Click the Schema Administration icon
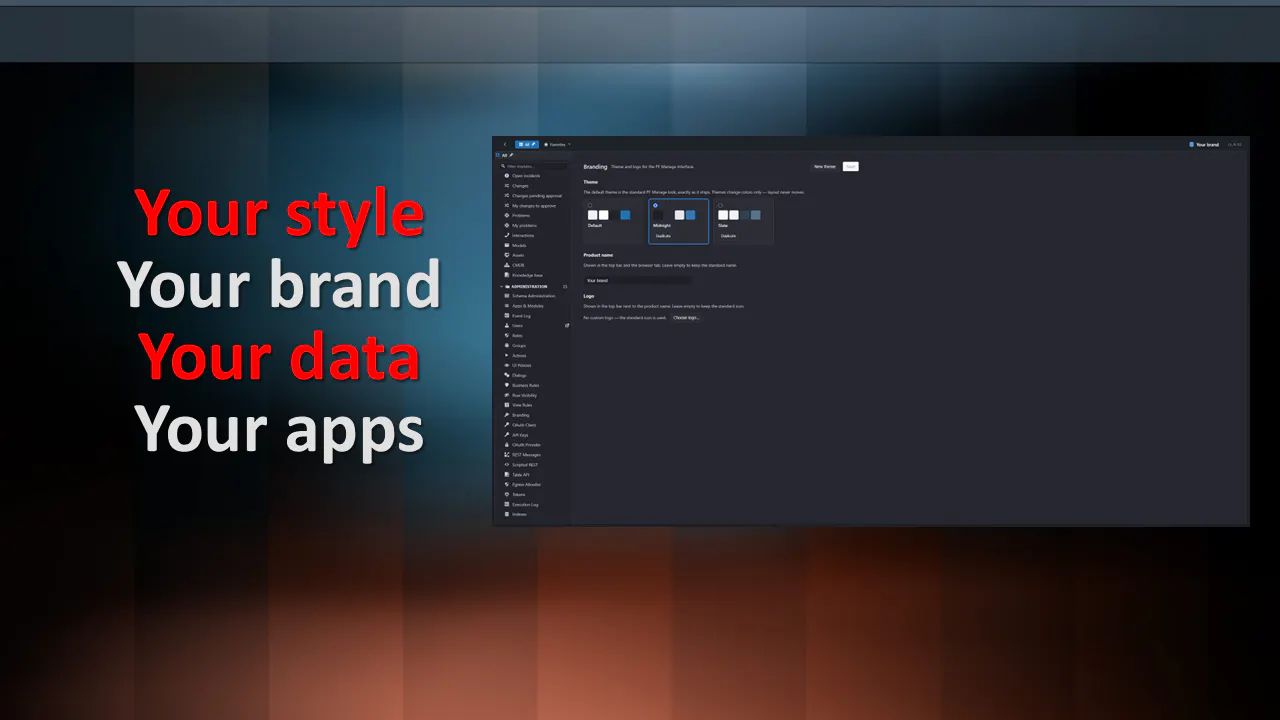The width and height of the screenshot is (1280, 720). tap(507, 296)
